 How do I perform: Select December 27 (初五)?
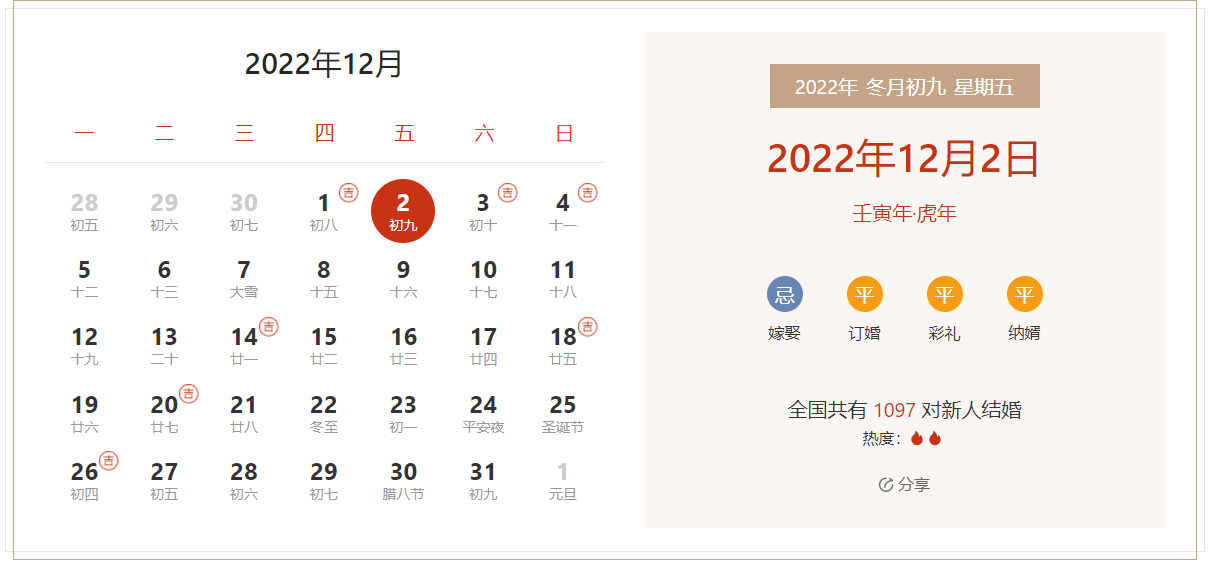pos(164,481)
